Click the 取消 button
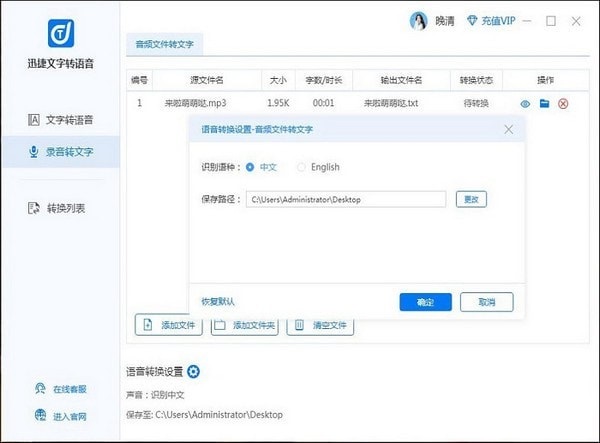Image resolution: width=600 pixels, height=443 pixels. [486, 301]
